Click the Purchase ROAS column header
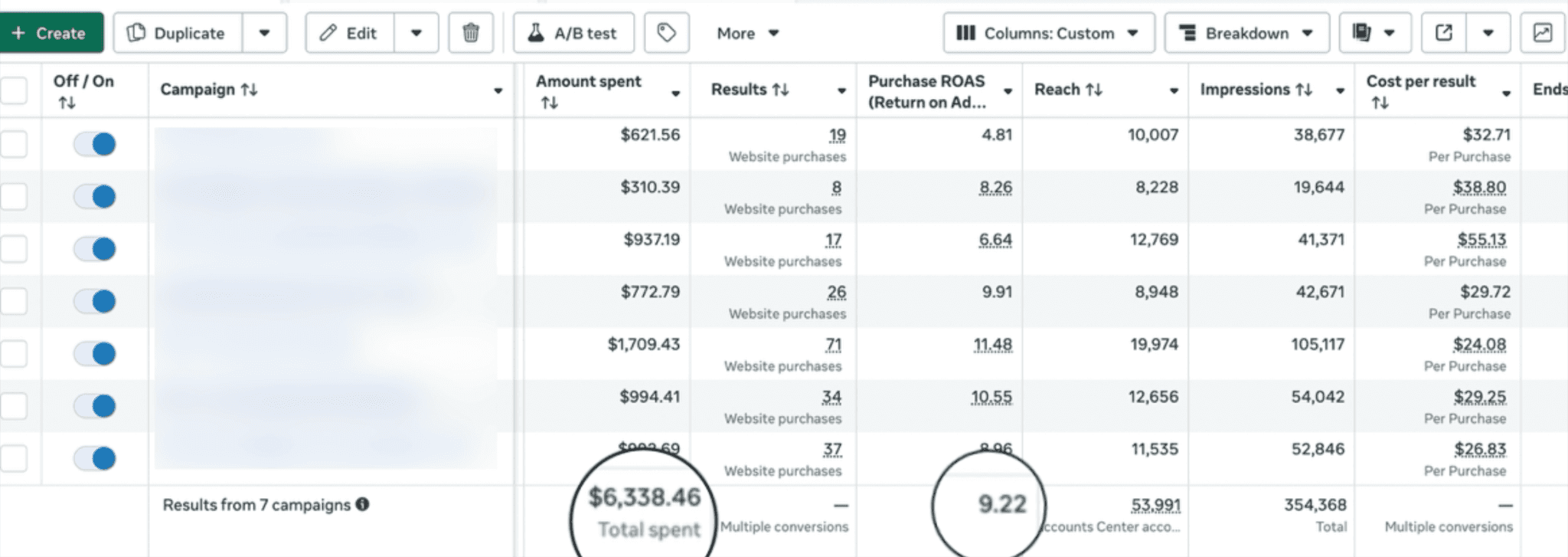This screenshot has width=1568, height=557. coord(927,91)
